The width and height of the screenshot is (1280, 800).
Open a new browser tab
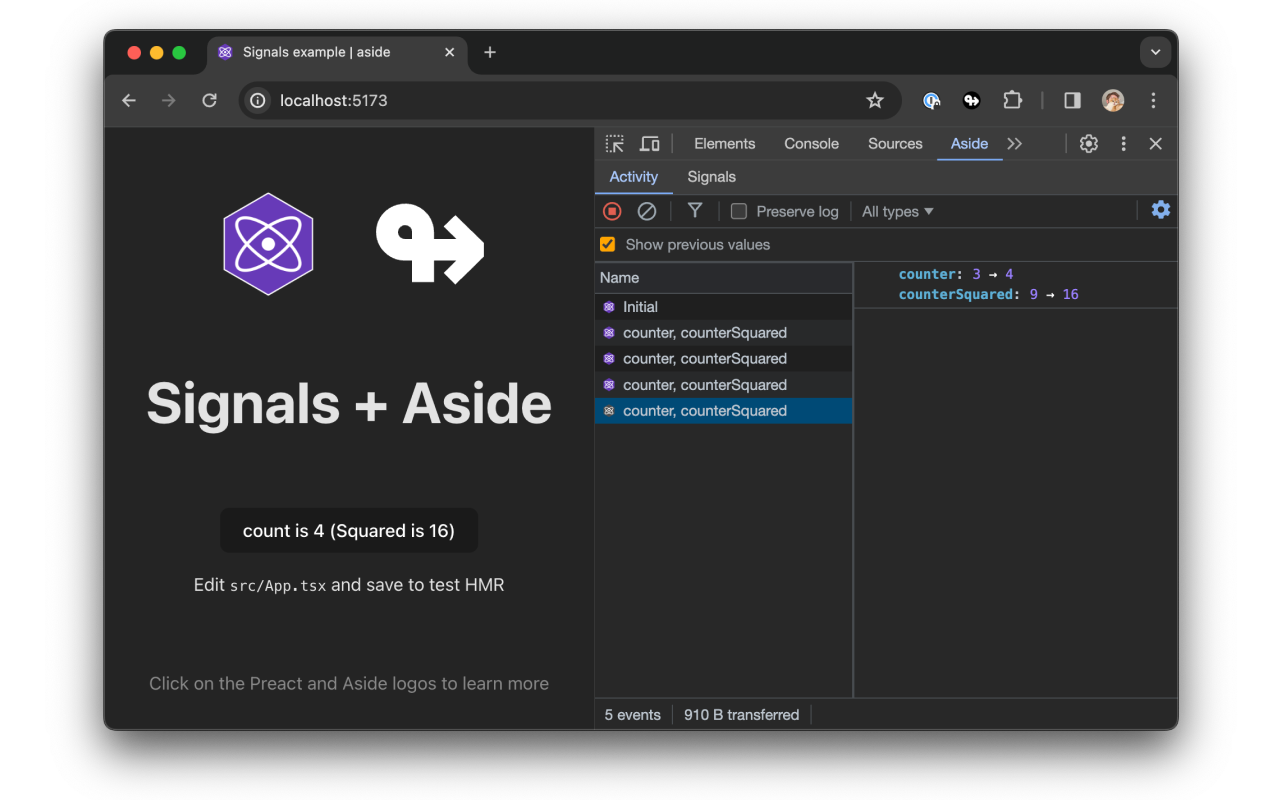pos(490,52)
